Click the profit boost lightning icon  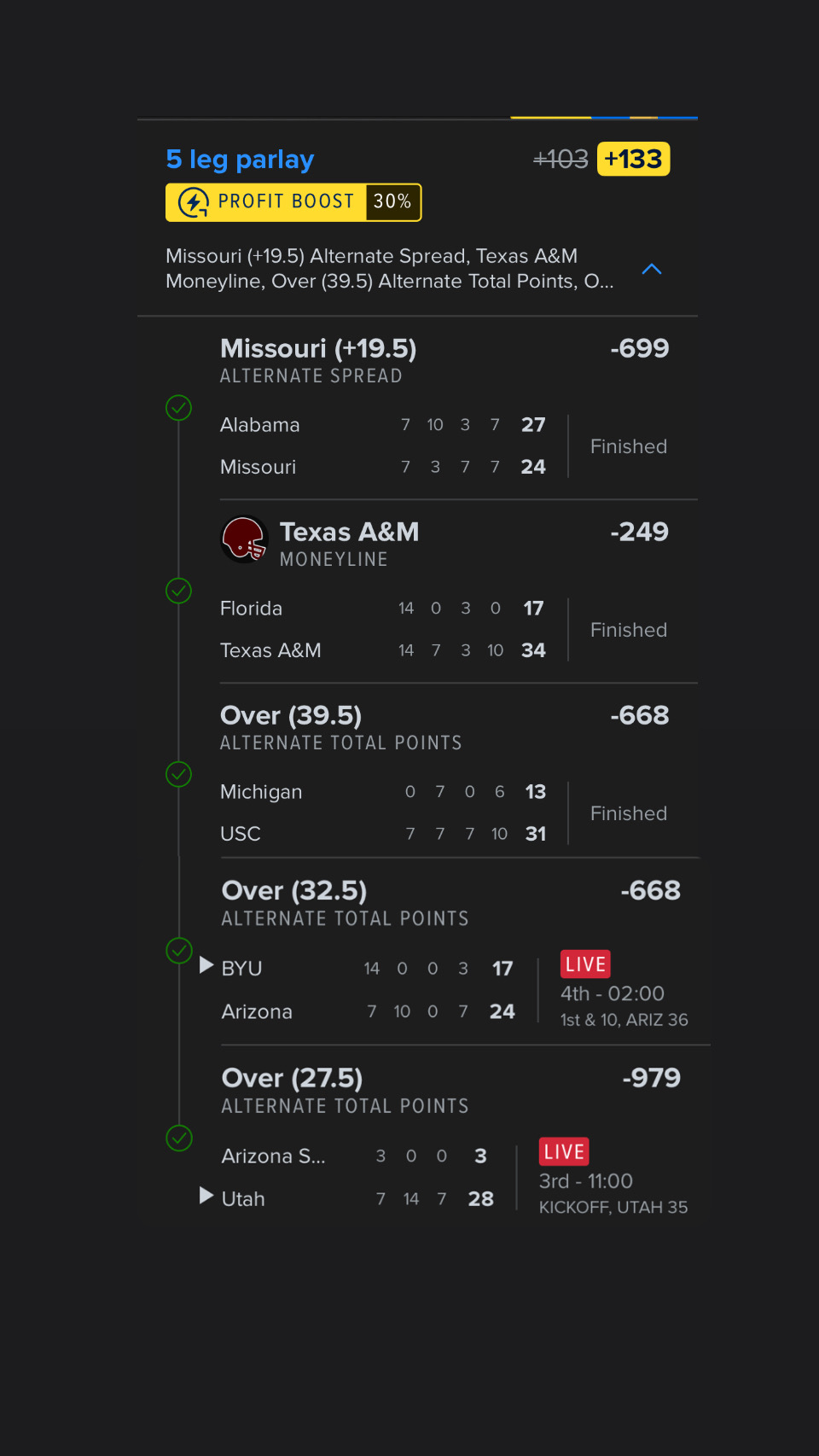pos(194,202)
